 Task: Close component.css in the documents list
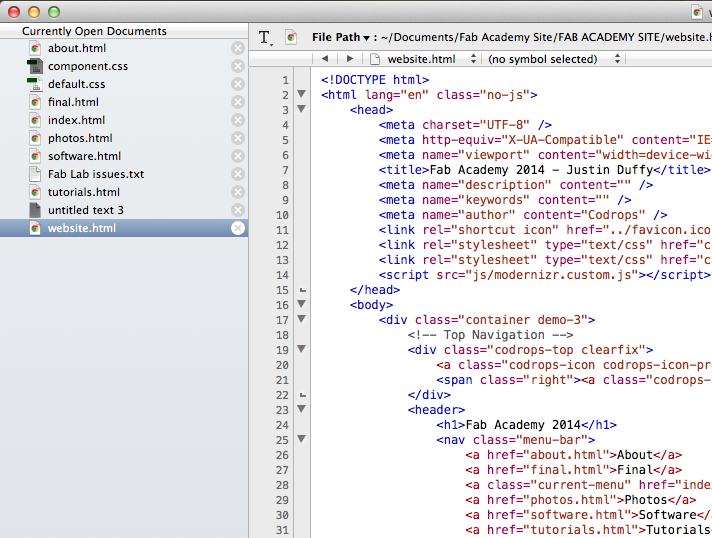237,66
